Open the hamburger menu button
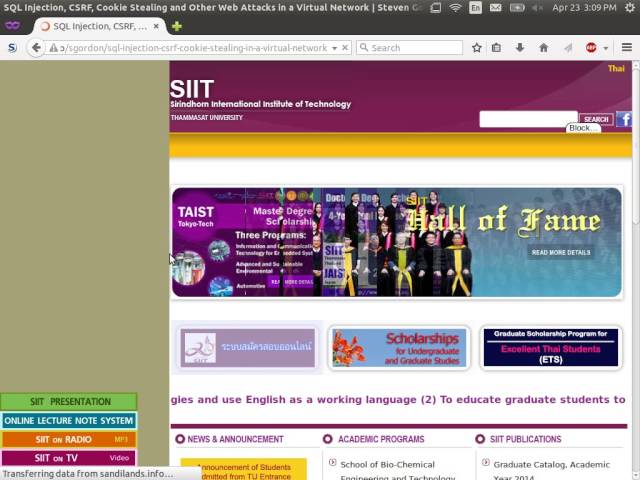Viewport: 640px width, 480px height. (627, 47)
